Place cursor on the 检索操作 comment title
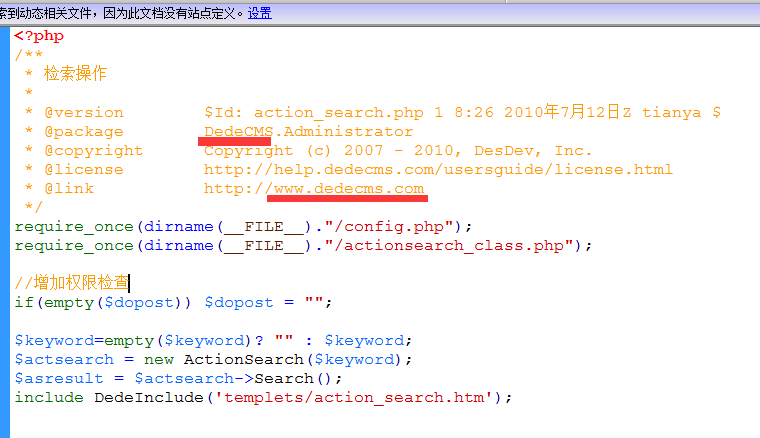This screenshot has width=760, height=438. coord(75,74)
